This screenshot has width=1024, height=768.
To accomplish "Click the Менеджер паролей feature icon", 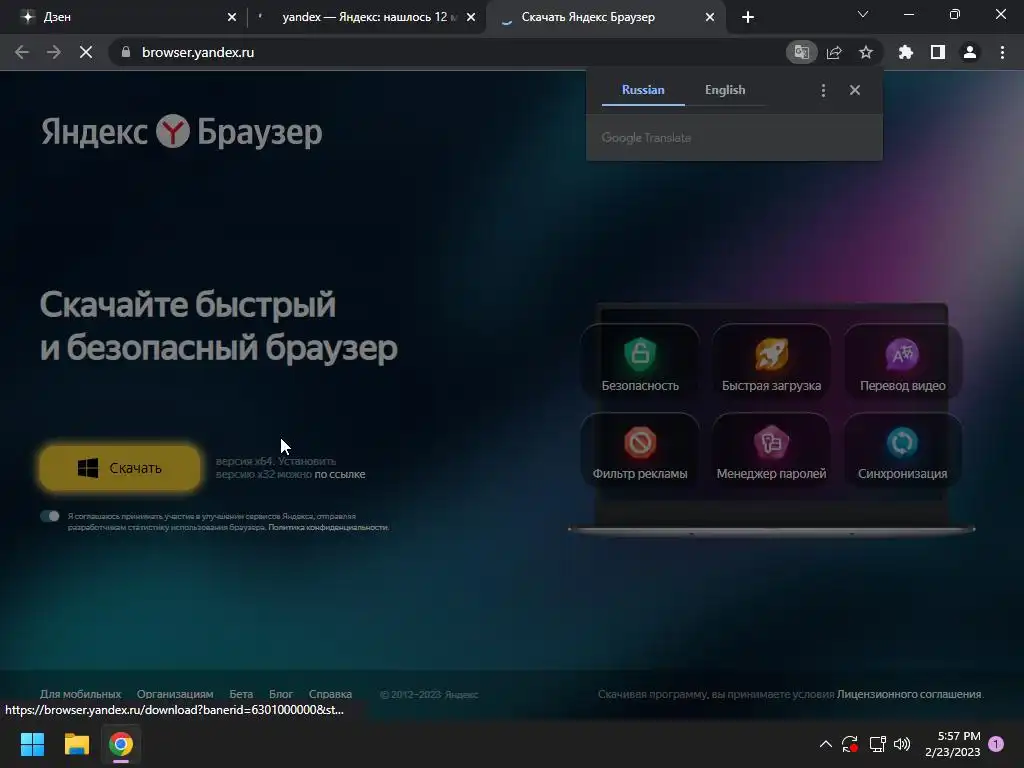I will click(771, 443).
